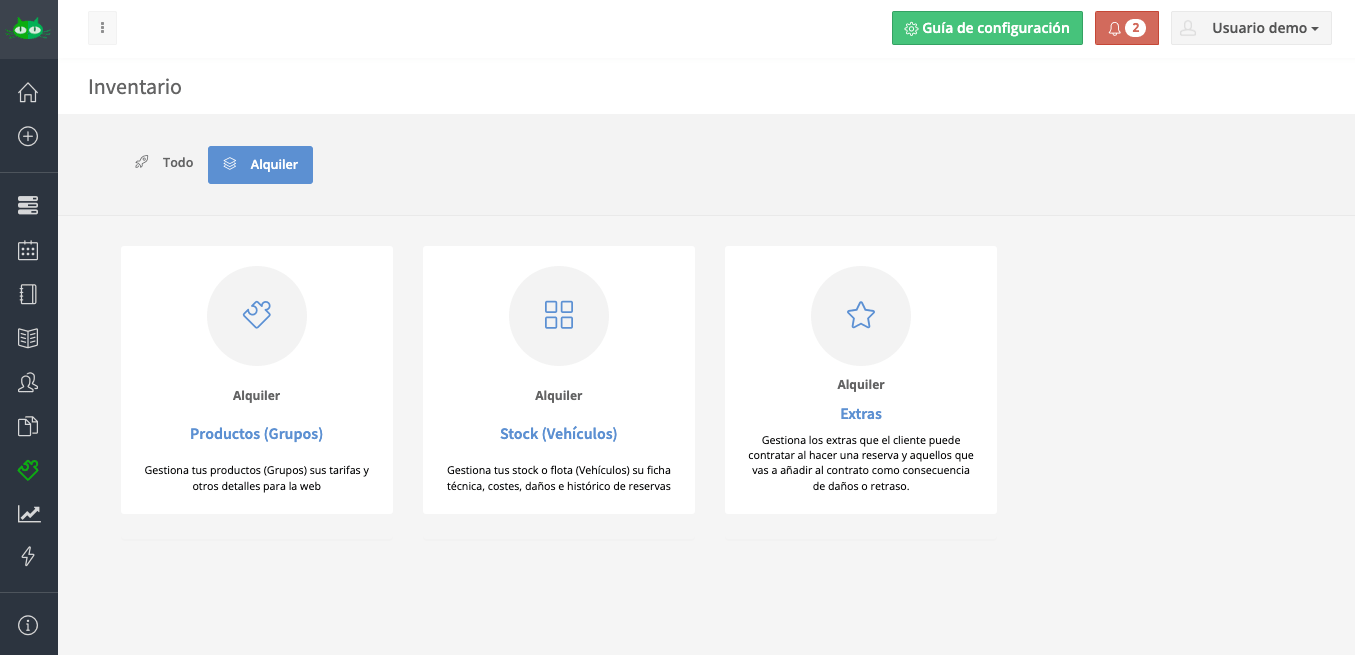Viewport: 1355px width, 655px height.
Task: Select the Alquiler filter tab
Action: [x=260, y=165]
